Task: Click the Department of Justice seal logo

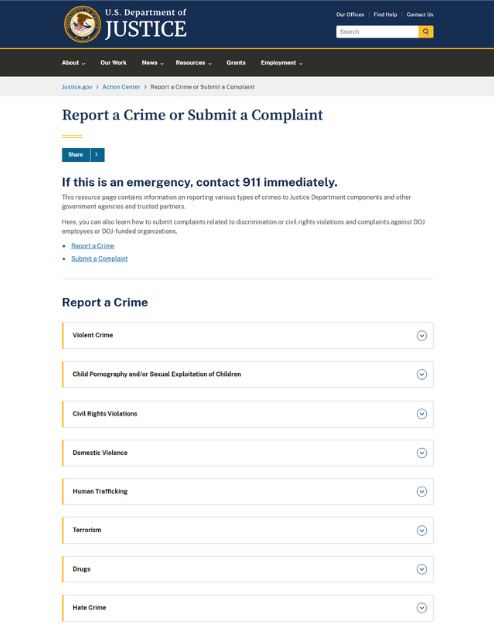Action: pos(82,24)
